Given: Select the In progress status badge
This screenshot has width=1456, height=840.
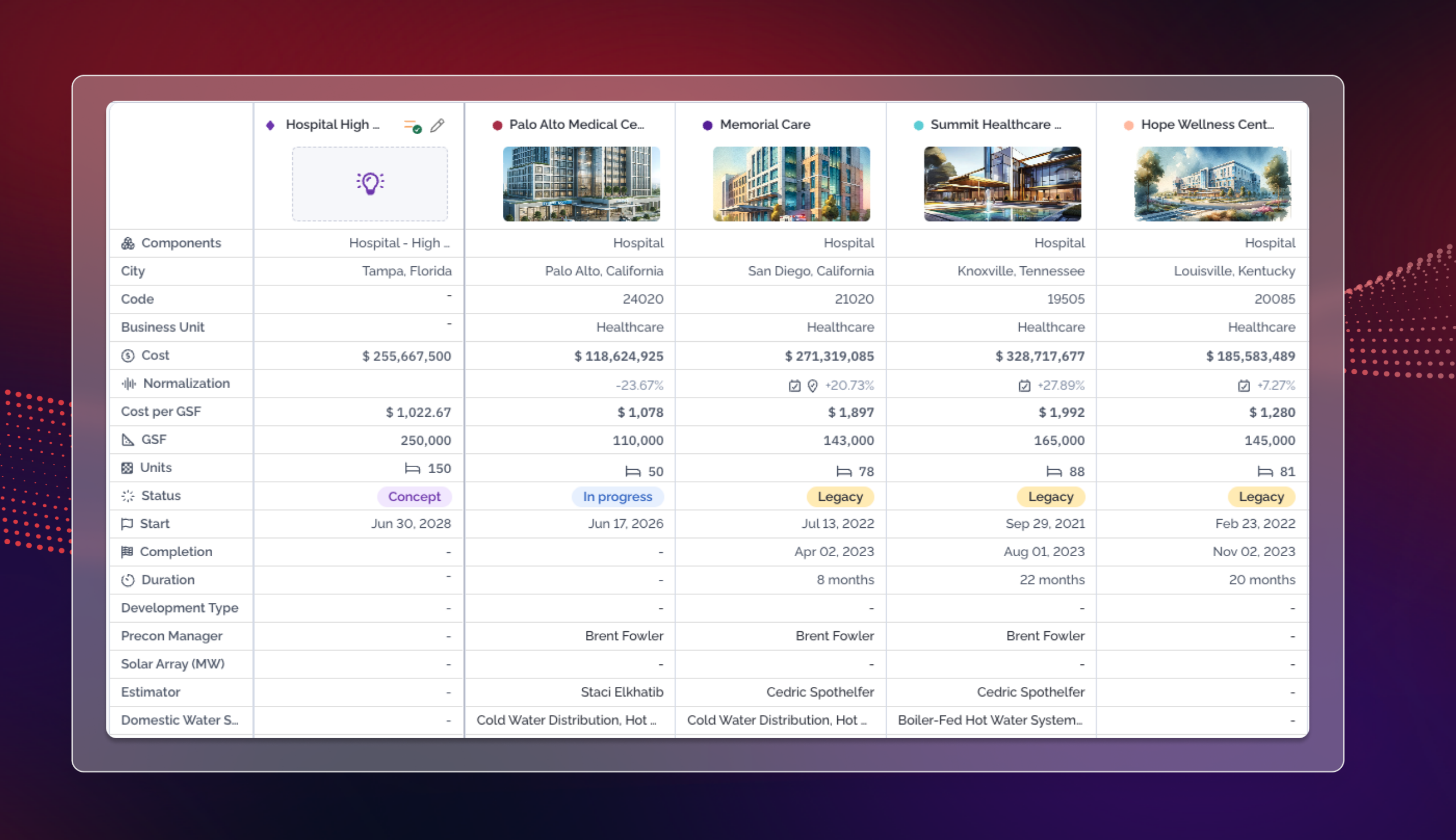Looking at the screenshot, I should (x=617, y=496).
